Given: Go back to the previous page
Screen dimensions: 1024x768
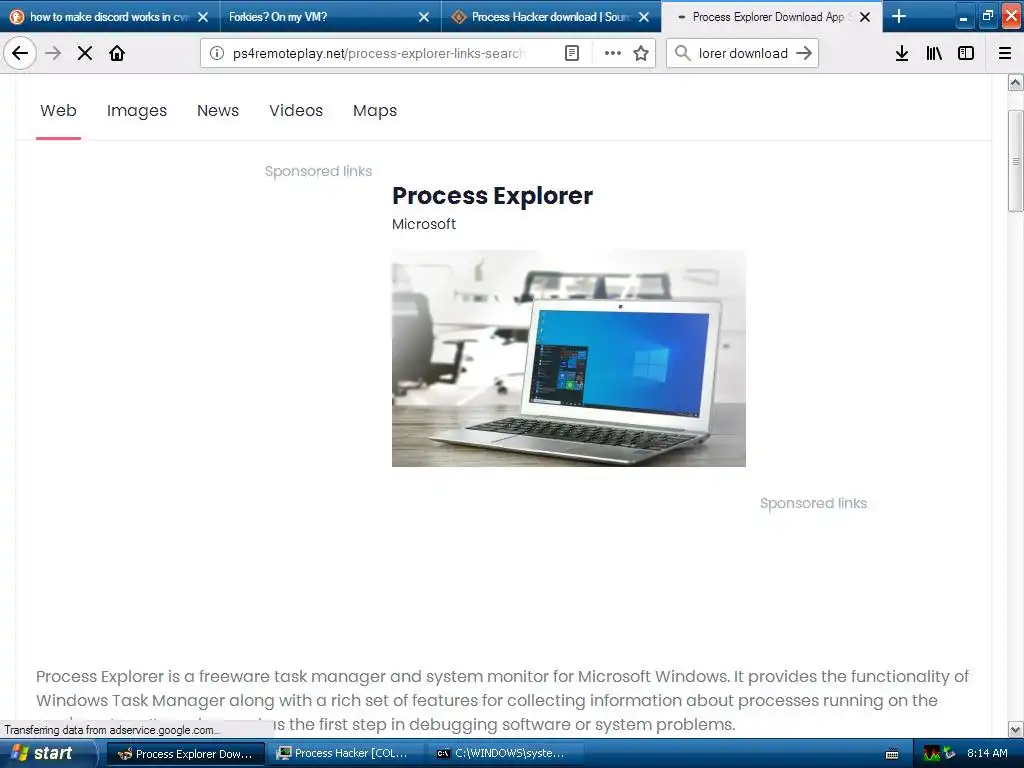Looking at the screenshot, I should coord(20,53).
